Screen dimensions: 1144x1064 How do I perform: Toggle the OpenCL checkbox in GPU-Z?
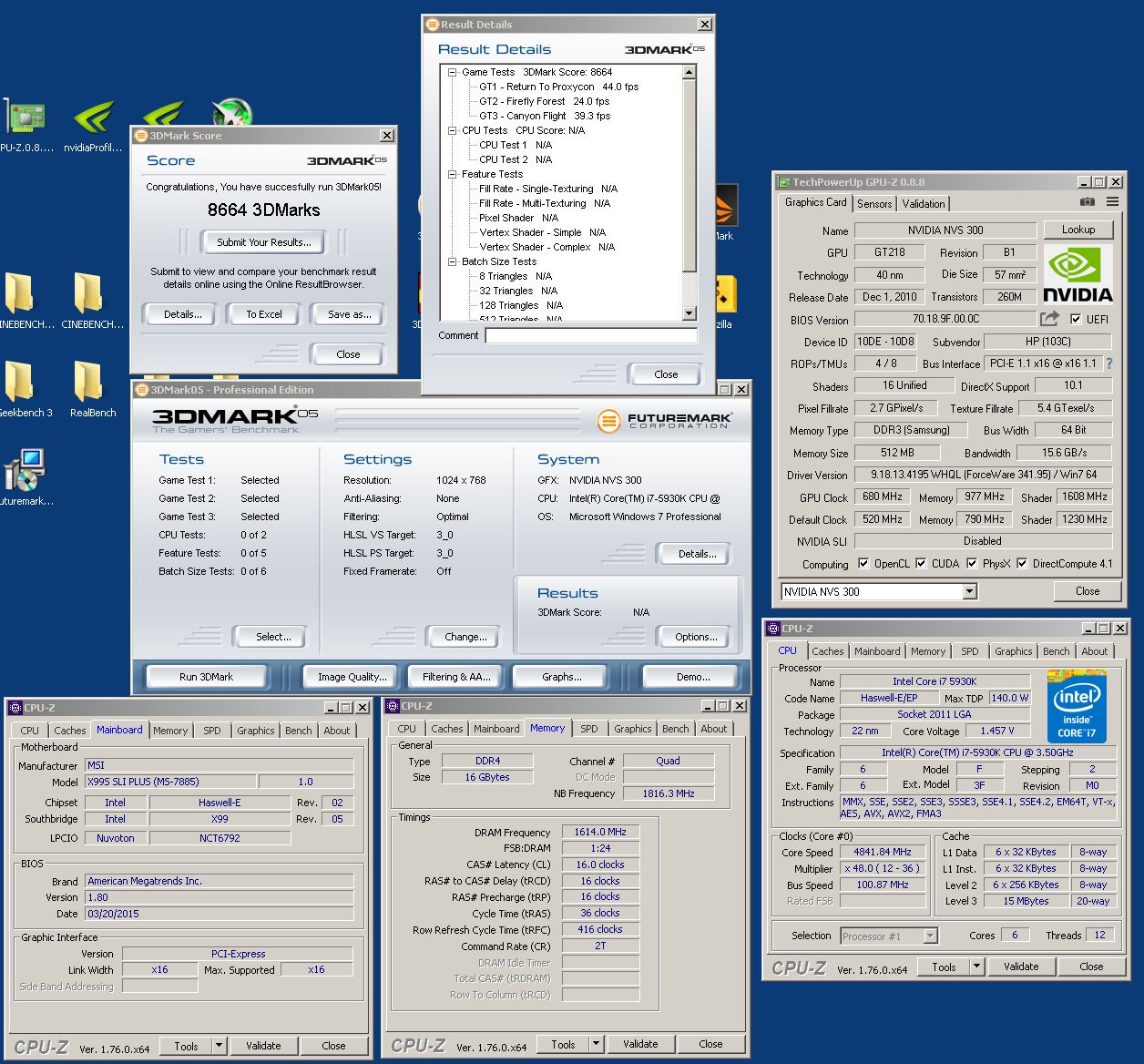click(x=863, y=564)
